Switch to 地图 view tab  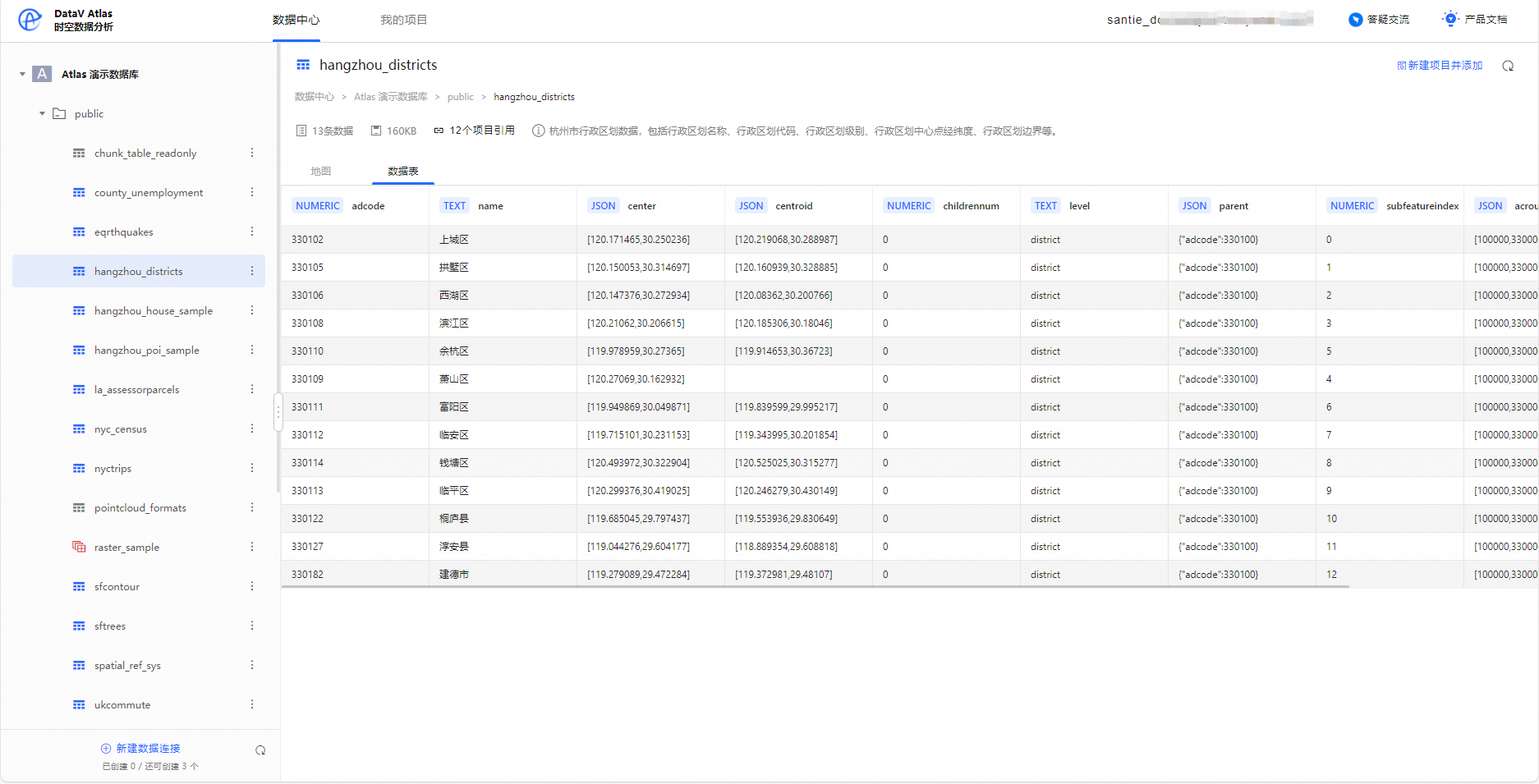pyautogui.click(x=321, y=171)
